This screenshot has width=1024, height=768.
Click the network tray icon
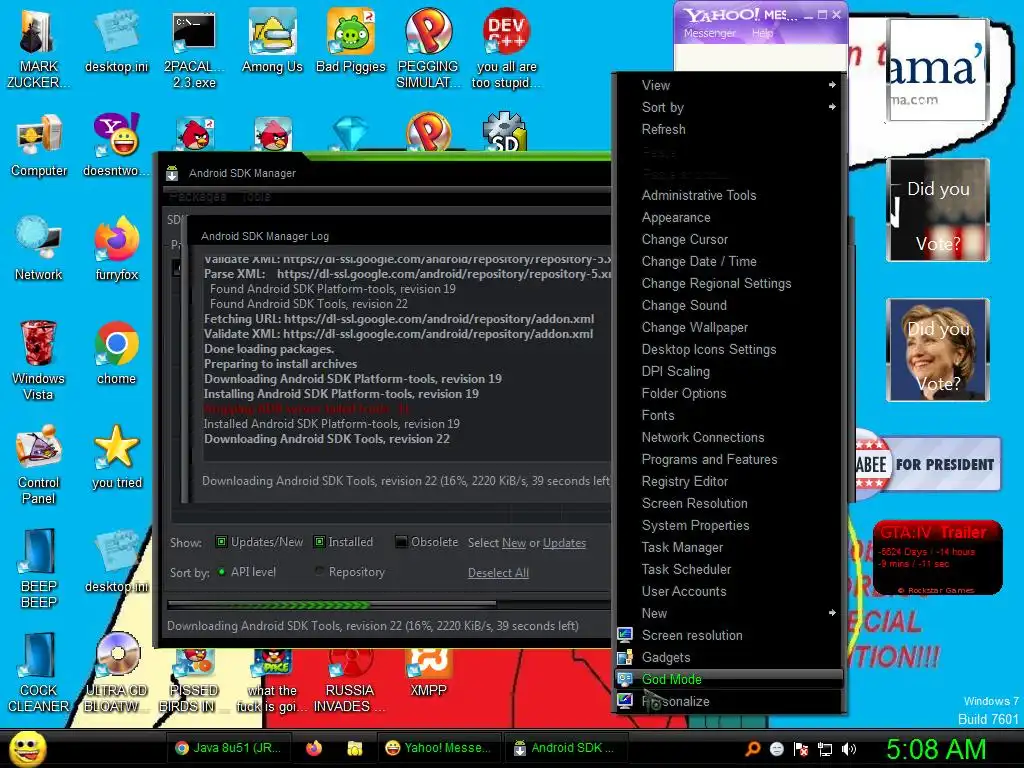pyautogui.click(x=825, y=749)
